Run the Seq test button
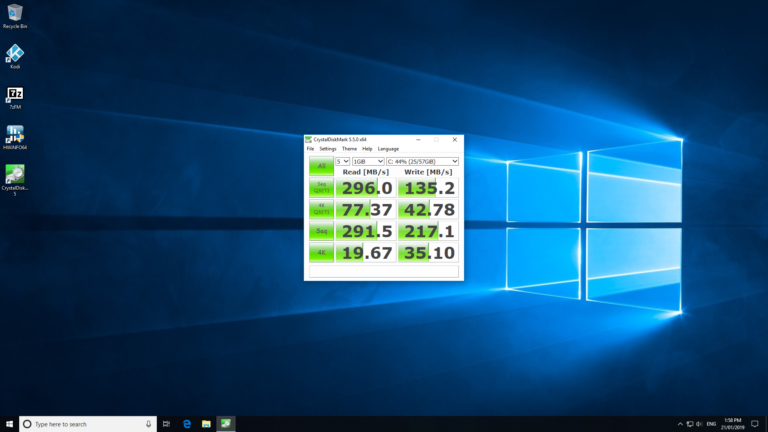 click(321, 231)
